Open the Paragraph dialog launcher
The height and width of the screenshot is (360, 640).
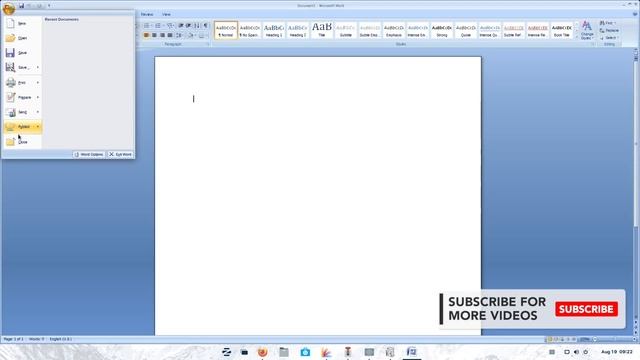(x=208, y=44)
